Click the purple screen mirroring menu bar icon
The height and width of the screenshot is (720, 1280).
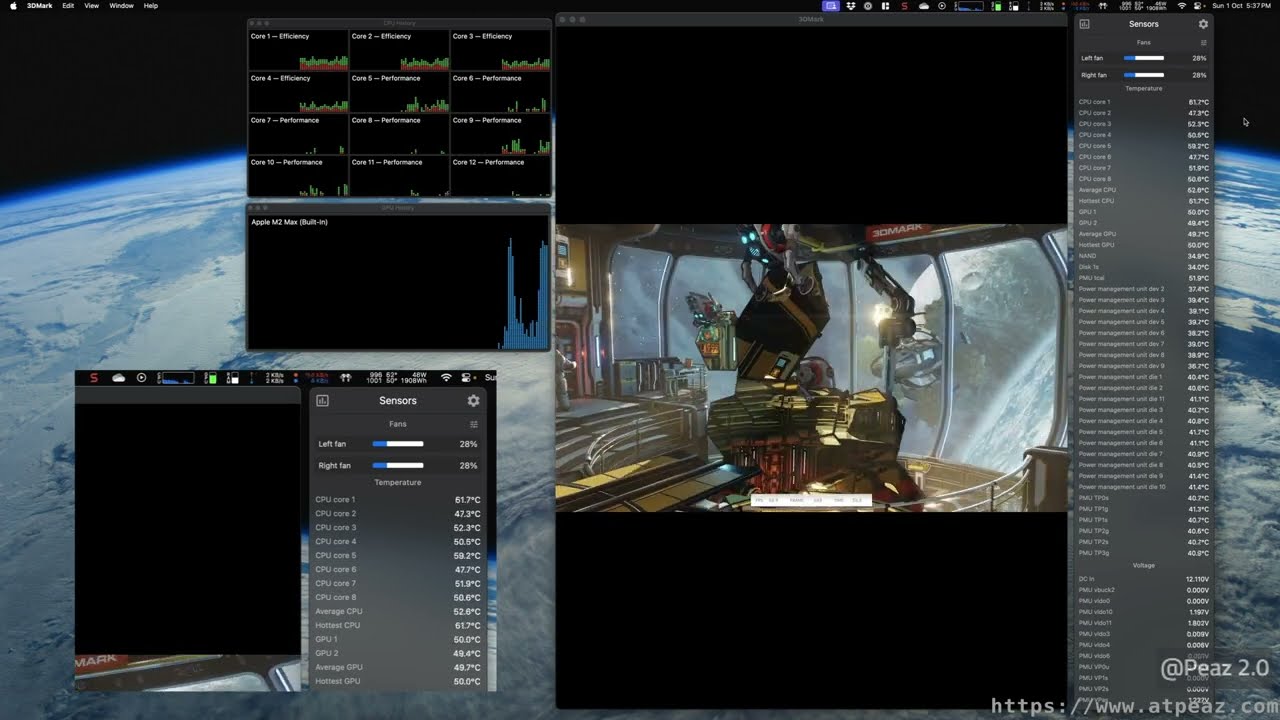pyautogui.click(x=831, y=6)
